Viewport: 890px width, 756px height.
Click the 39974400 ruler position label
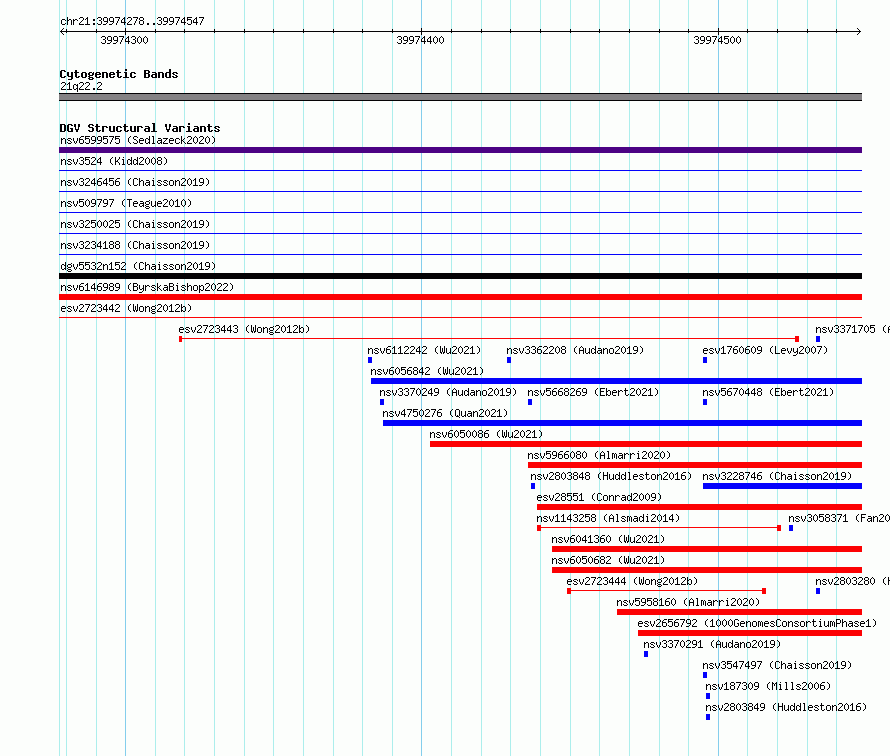(421, 40)
